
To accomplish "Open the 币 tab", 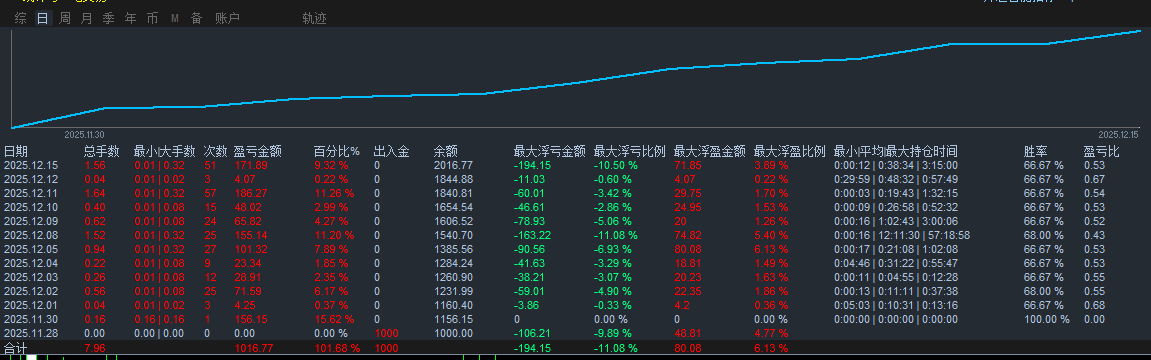I will 153,19.
